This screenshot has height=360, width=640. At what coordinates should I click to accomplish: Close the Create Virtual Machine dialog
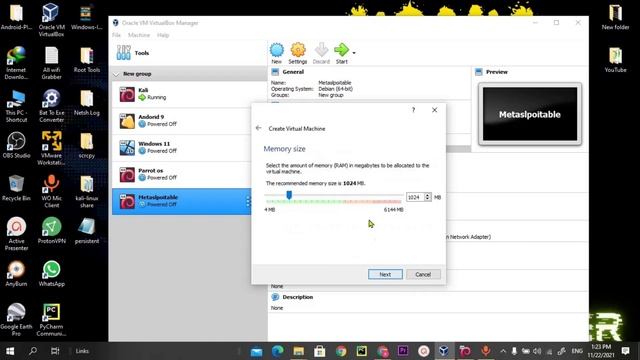coord(435,110)
